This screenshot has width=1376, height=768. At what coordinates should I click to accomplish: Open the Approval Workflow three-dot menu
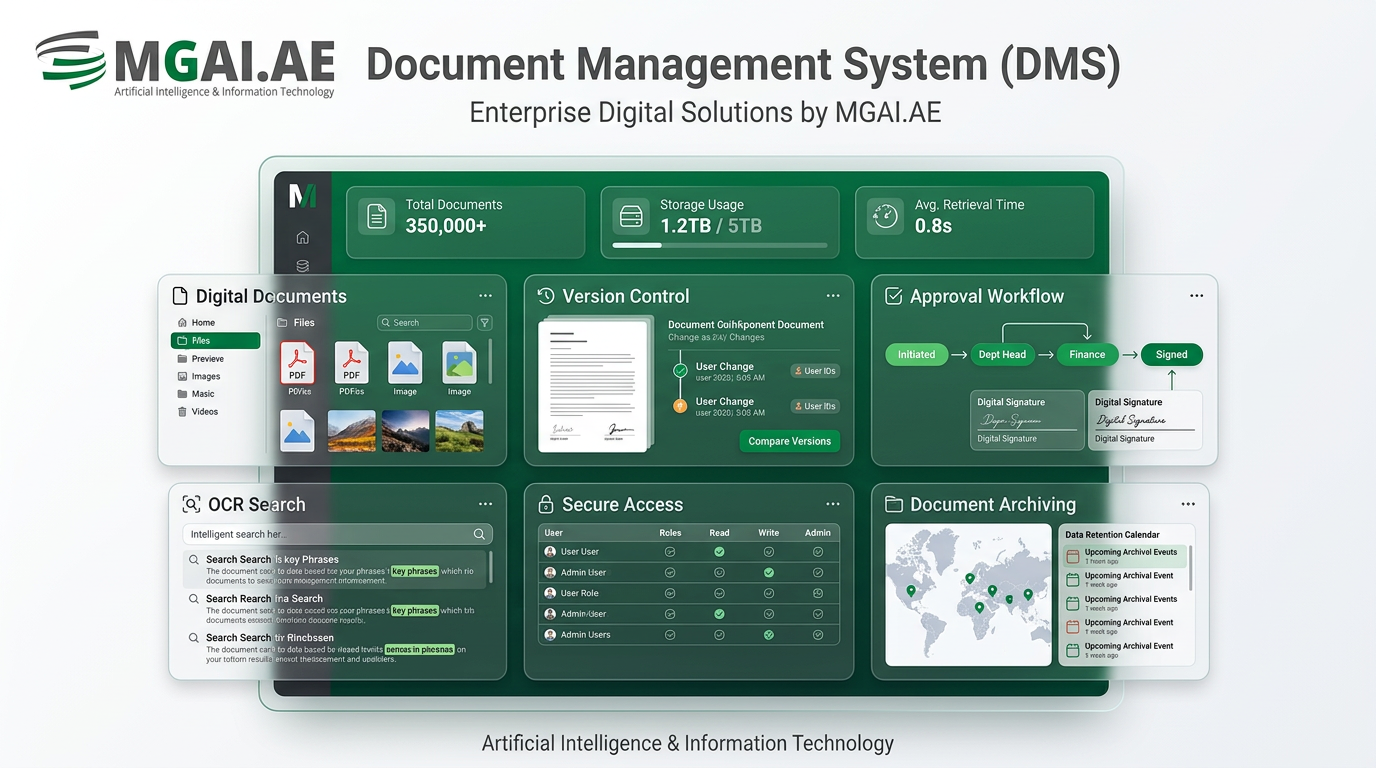1196,296
